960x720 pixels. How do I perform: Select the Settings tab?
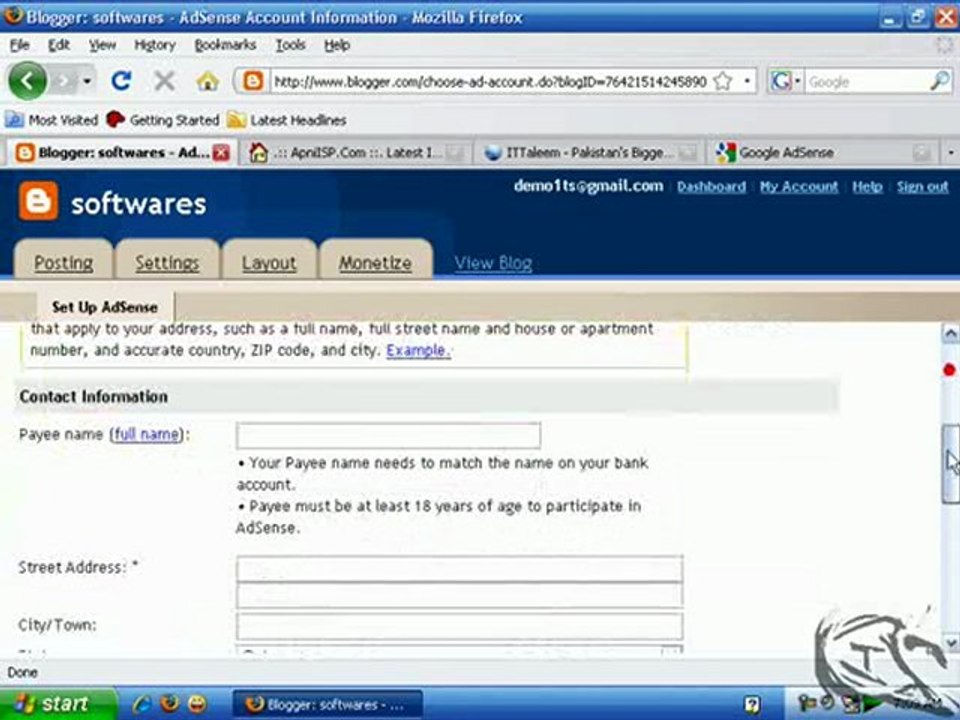[x=167, y=262]
